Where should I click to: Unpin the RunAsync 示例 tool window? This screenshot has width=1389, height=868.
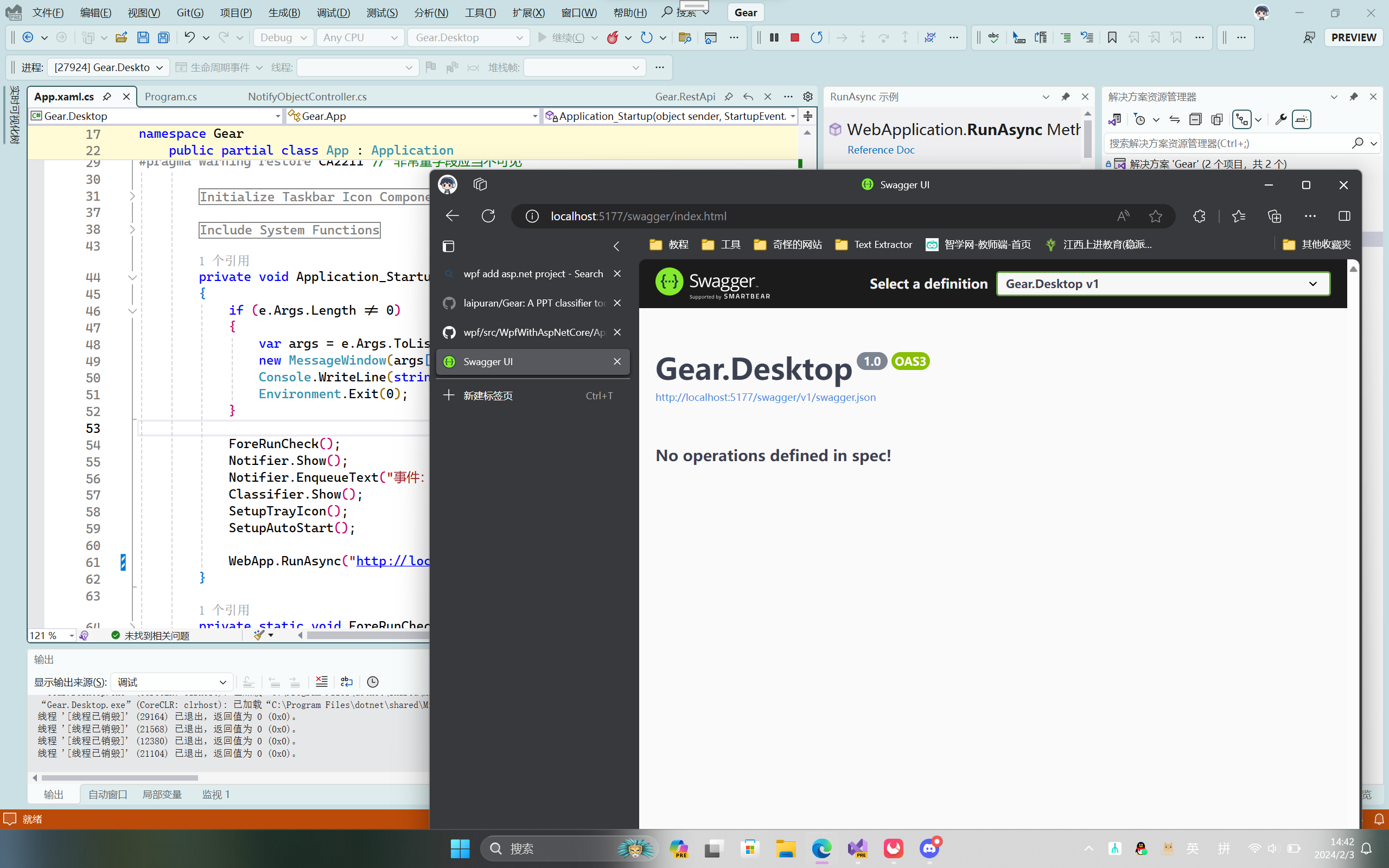click(x=1065, y=97)
